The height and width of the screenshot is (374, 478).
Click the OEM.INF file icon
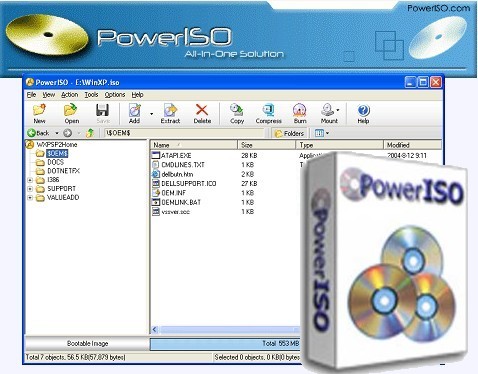(x=156, y=193)
